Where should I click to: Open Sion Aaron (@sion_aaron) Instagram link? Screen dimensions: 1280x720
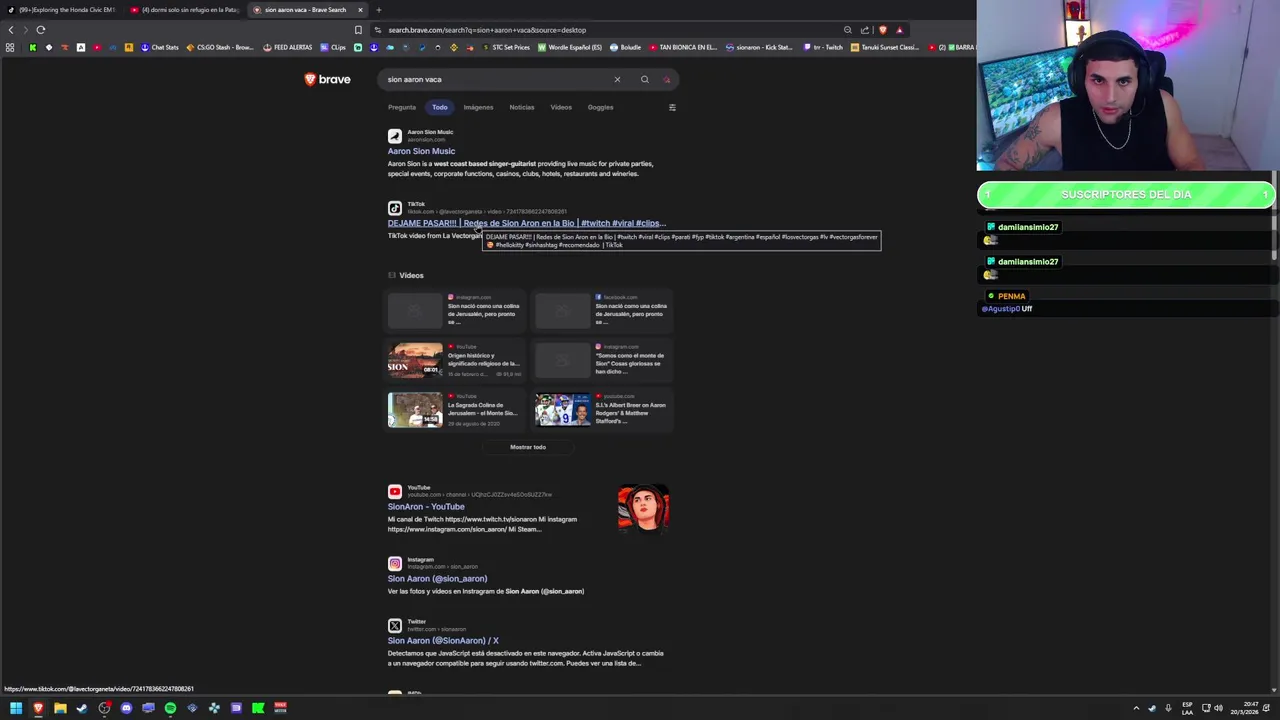point(437,578)
